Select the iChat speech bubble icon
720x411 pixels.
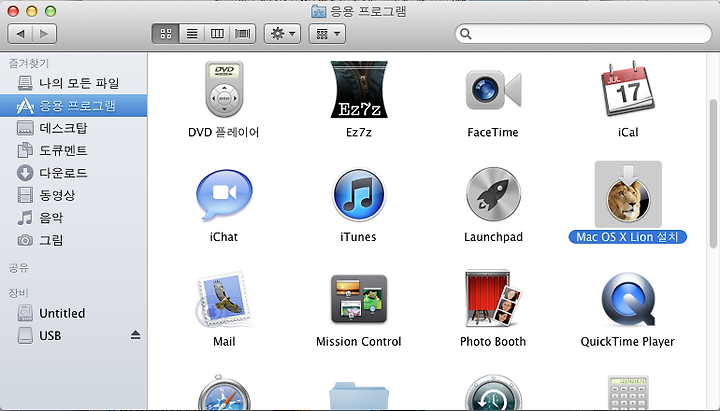(224, 195)
